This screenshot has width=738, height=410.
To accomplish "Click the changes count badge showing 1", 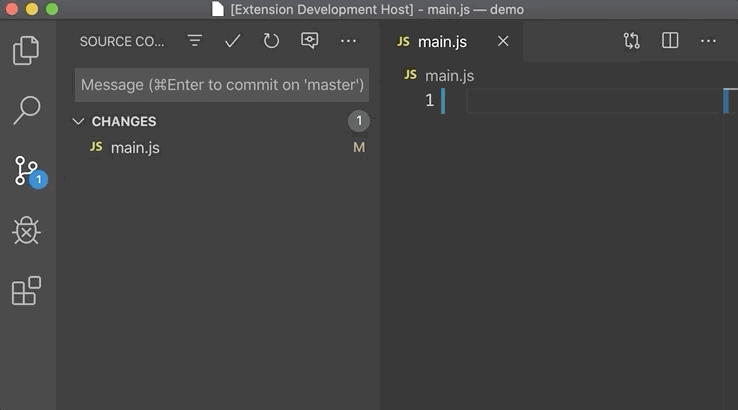I will pyautogui.click(x=359, y=121).
